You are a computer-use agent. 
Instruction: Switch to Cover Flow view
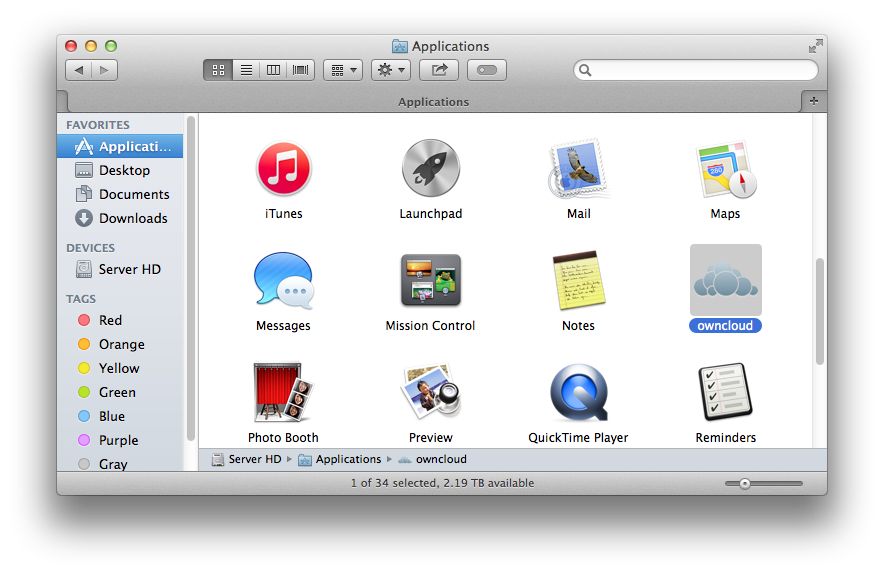pos(300,70)
